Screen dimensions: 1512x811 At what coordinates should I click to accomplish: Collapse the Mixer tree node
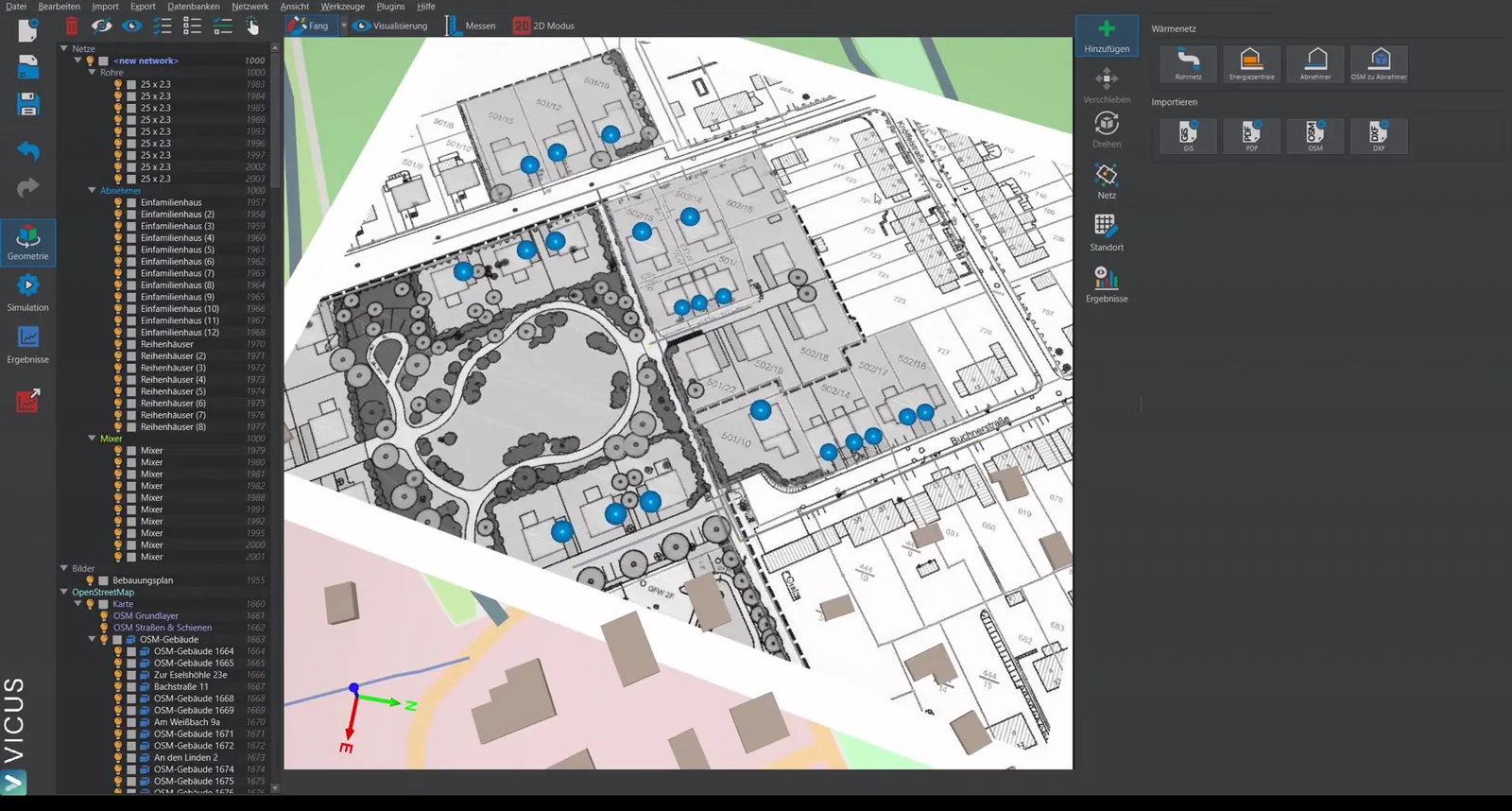[x=92, y=439]
